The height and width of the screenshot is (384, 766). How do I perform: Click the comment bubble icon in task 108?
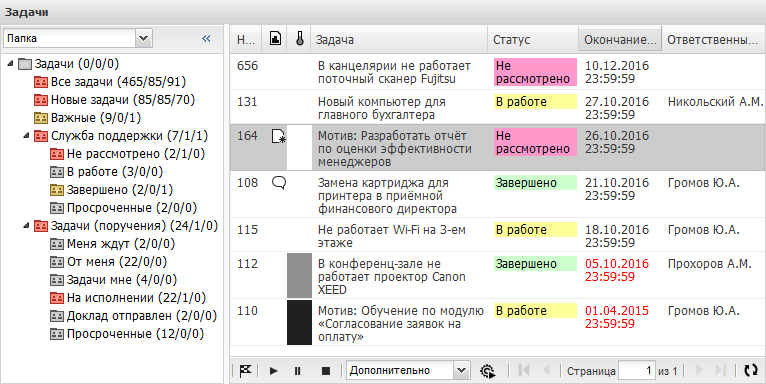click(278, 183)
